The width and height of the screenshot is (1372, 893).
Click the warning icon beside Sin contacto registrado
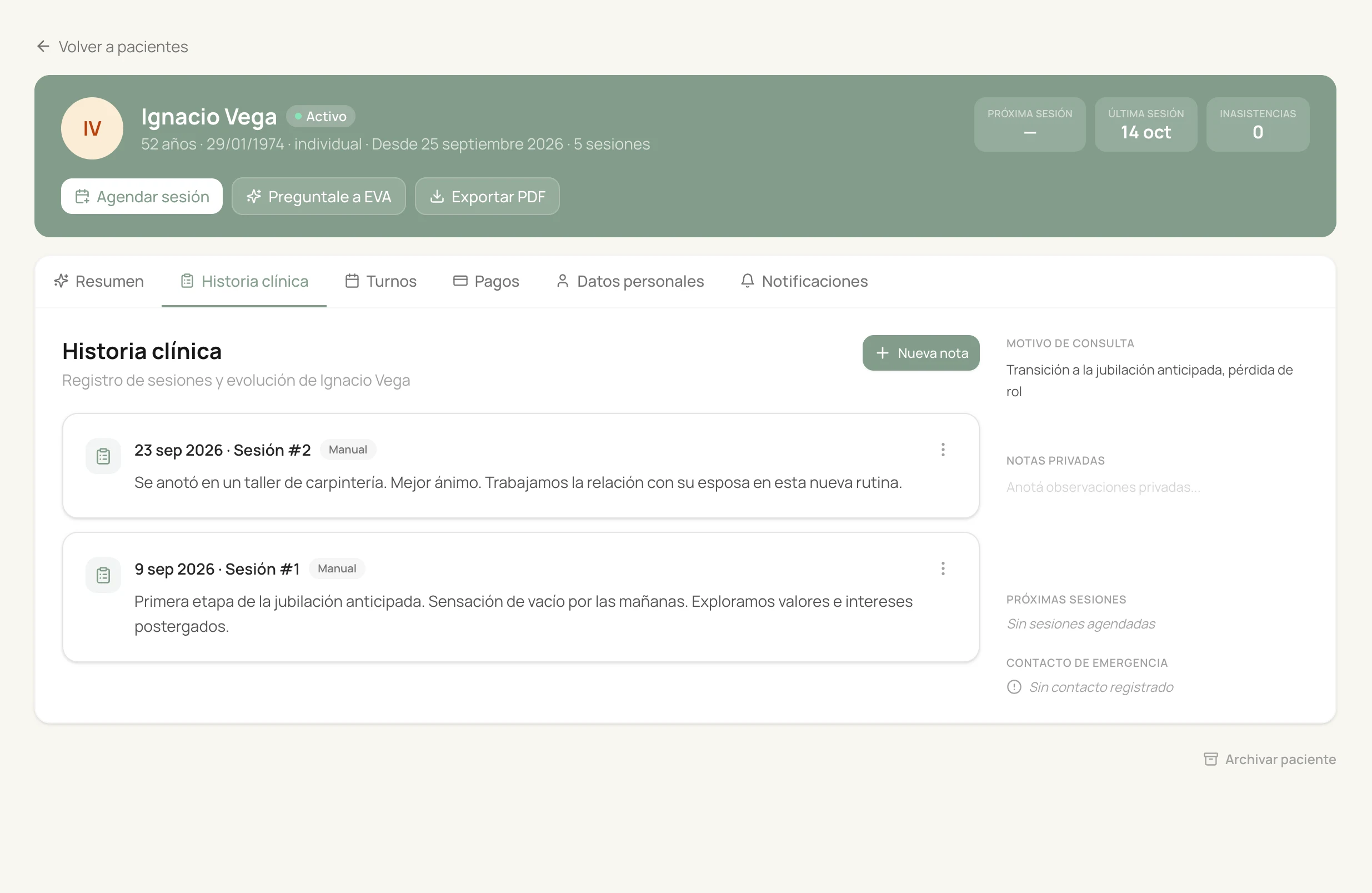(1014, 687)
